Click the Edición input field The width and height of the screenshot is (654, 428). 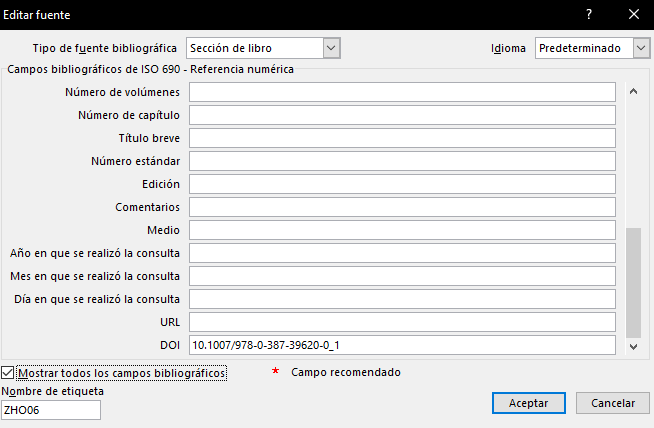click(x=402, y=184)
